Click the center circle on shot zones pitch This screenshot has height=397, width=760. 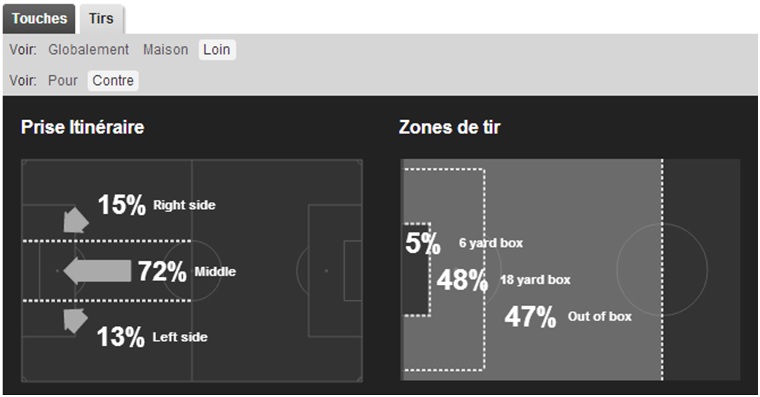pos(662,270)
